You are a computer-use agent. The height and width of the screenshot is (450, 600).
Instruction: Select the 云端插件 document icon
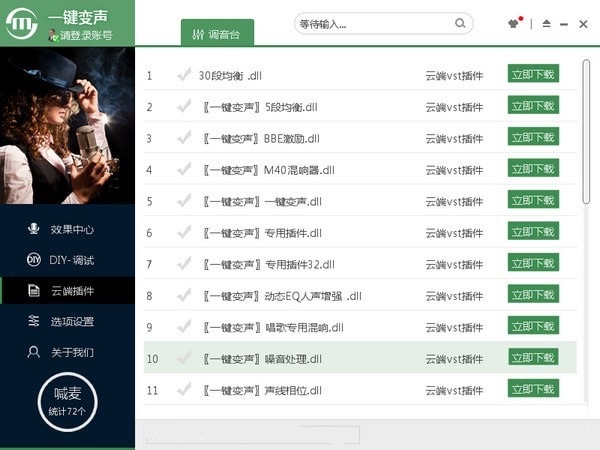click(x=32, y=291)
